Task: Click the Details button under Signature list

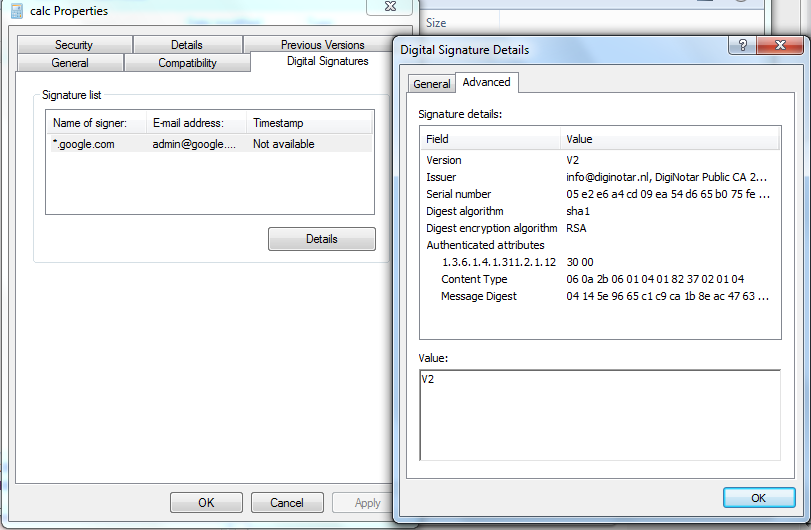Action: click(322, 239)
